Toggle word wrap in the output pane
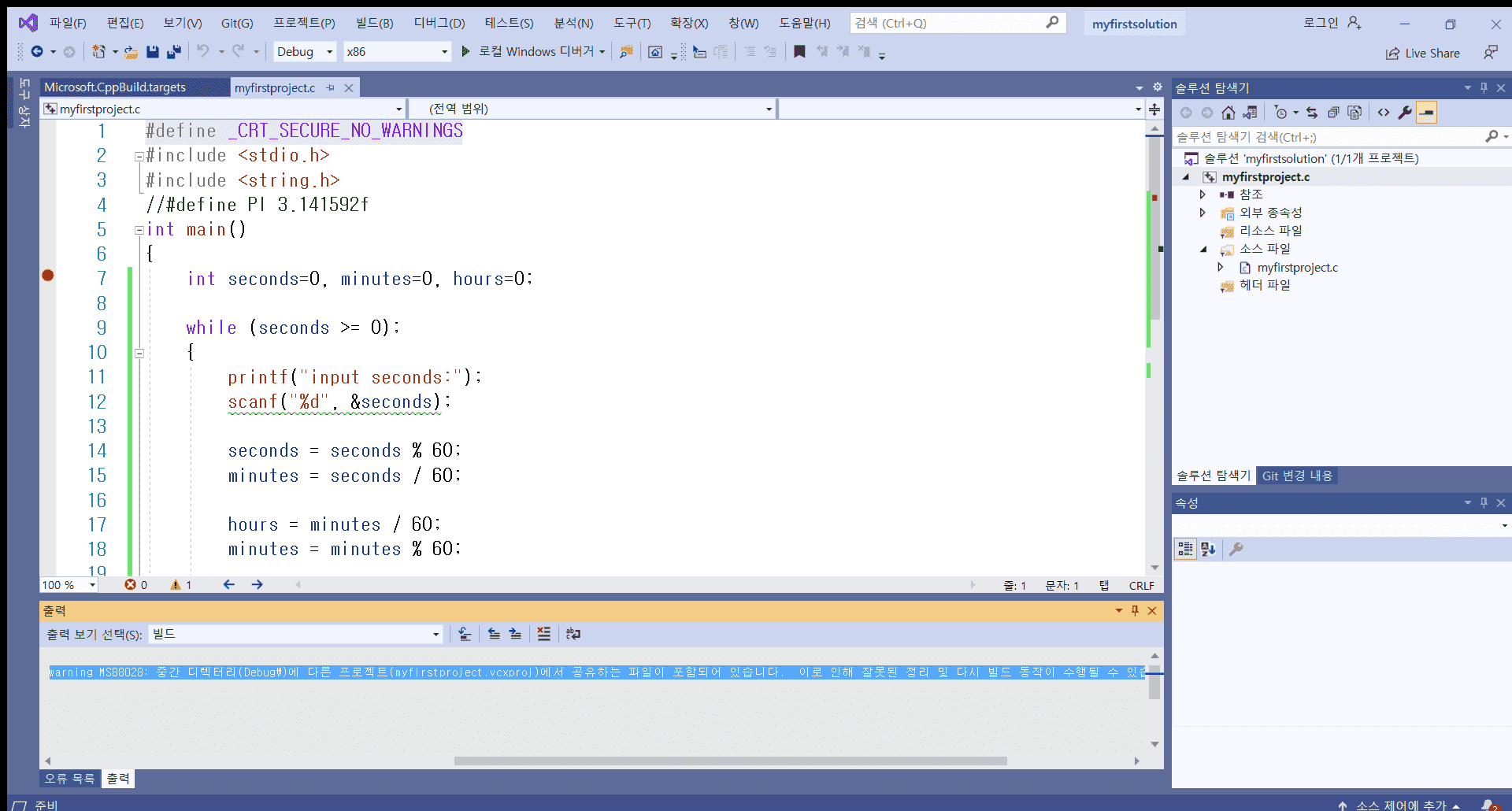Viewport: 1512px width, 811px height. (x=573, y=634)
